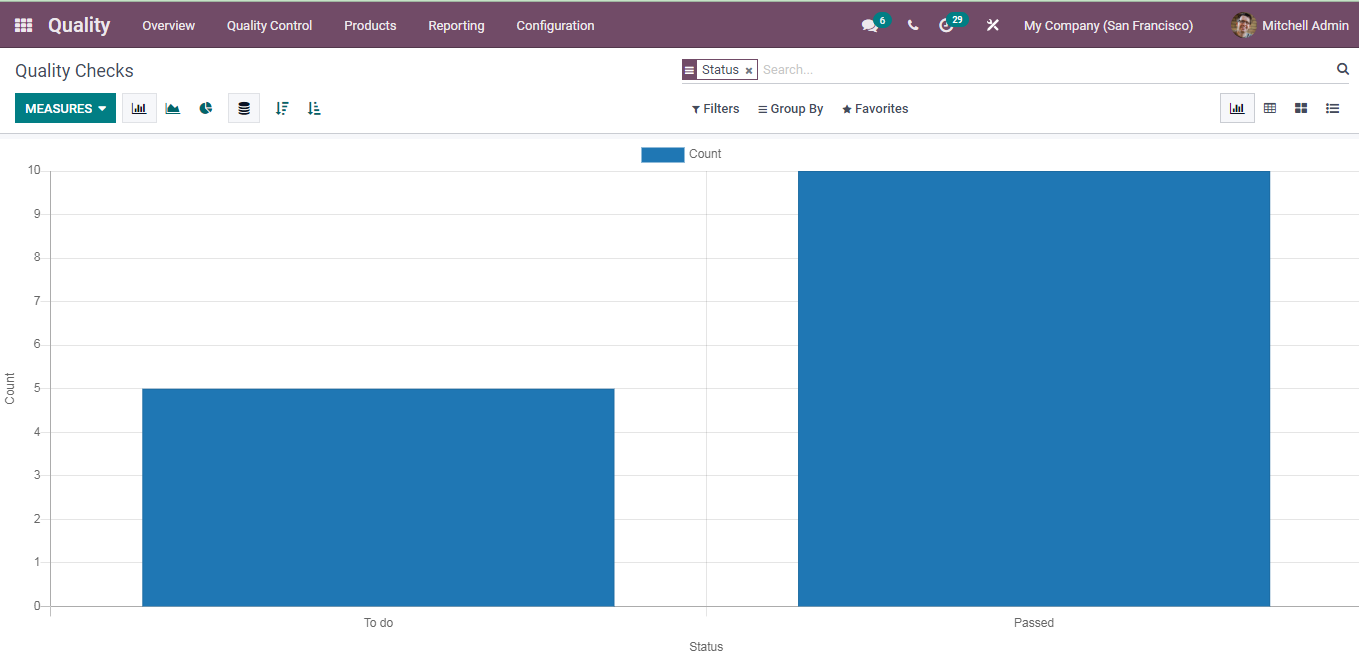This screenshot has height=657, width=1359.
Task: Expand the Filters menu
Action: 715,108
